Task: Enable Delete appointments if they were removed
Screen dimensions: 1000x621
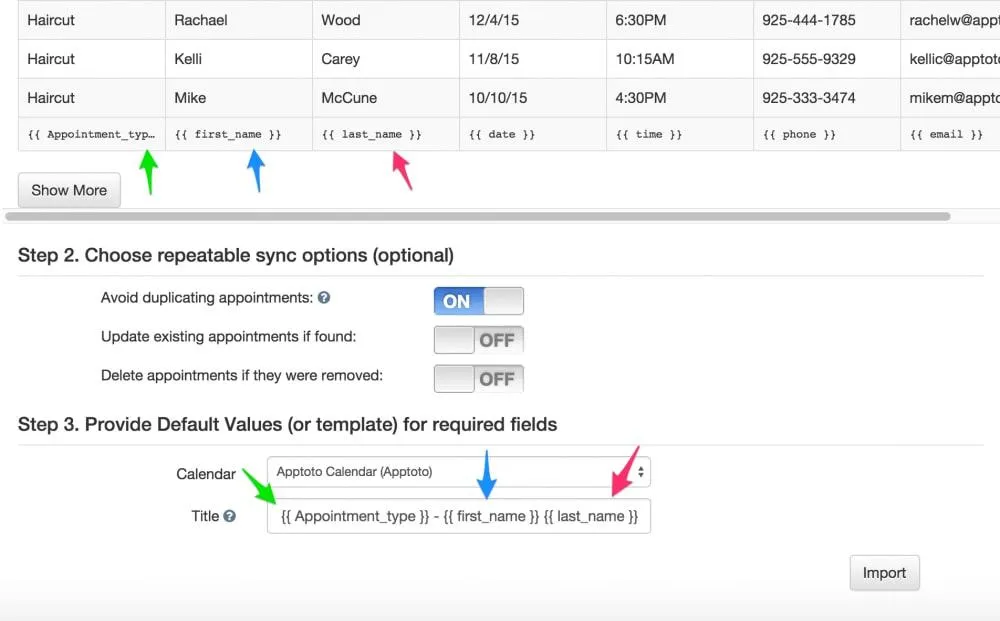Action: coord(478,378)
